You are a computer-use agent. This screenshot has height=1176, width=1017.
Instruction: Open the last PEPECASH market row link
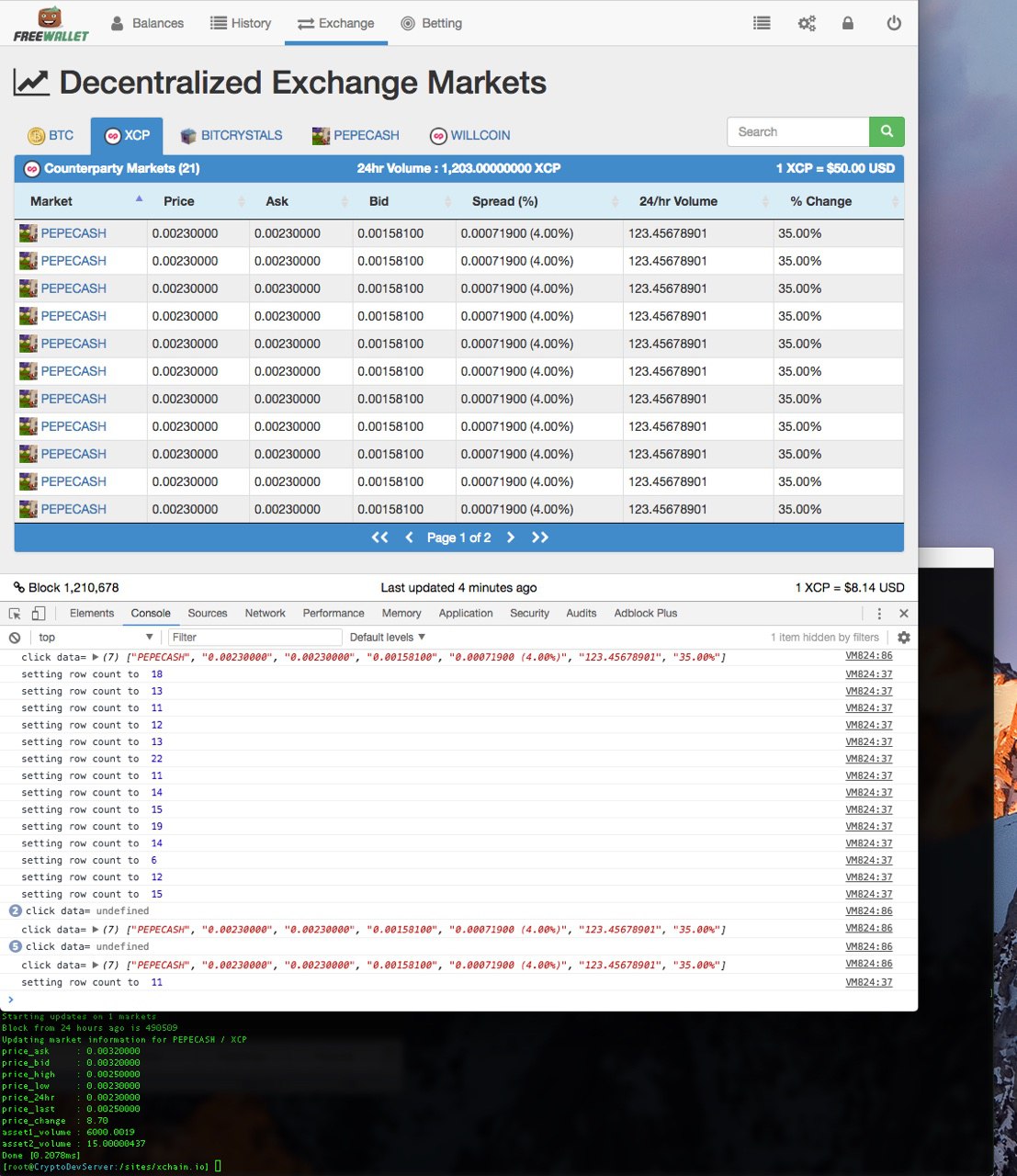[73, 509]
